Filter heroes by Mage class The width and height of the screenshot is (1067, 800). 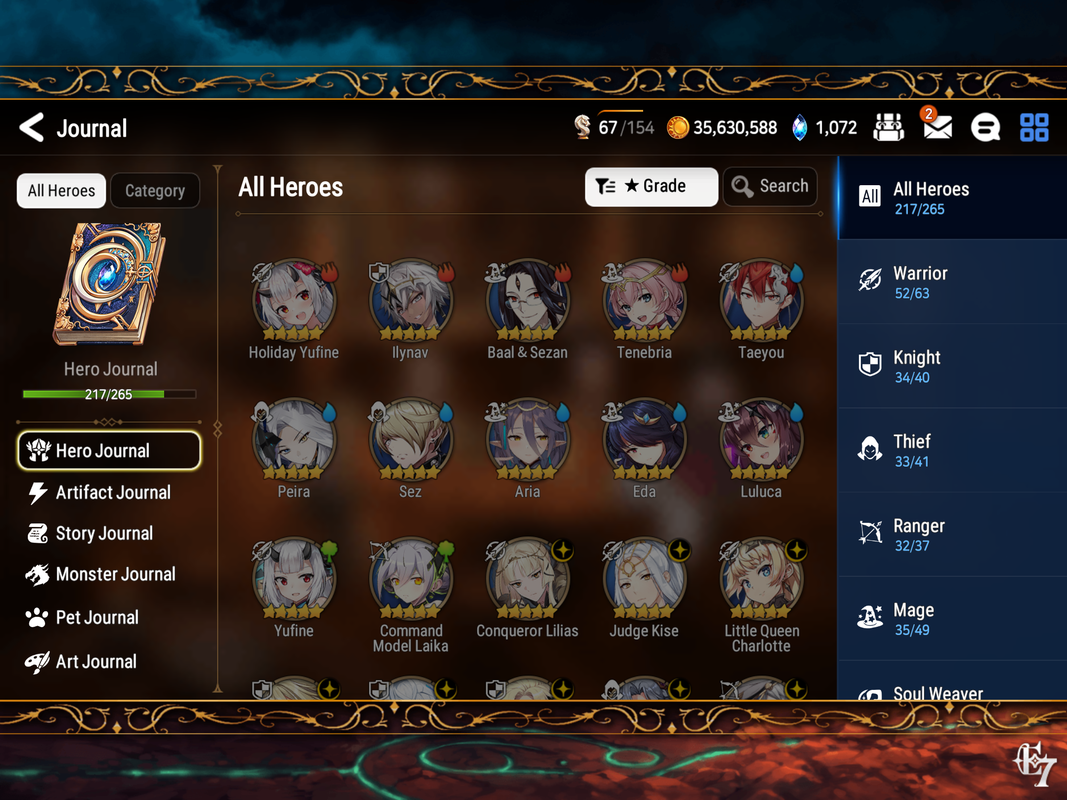952,618
